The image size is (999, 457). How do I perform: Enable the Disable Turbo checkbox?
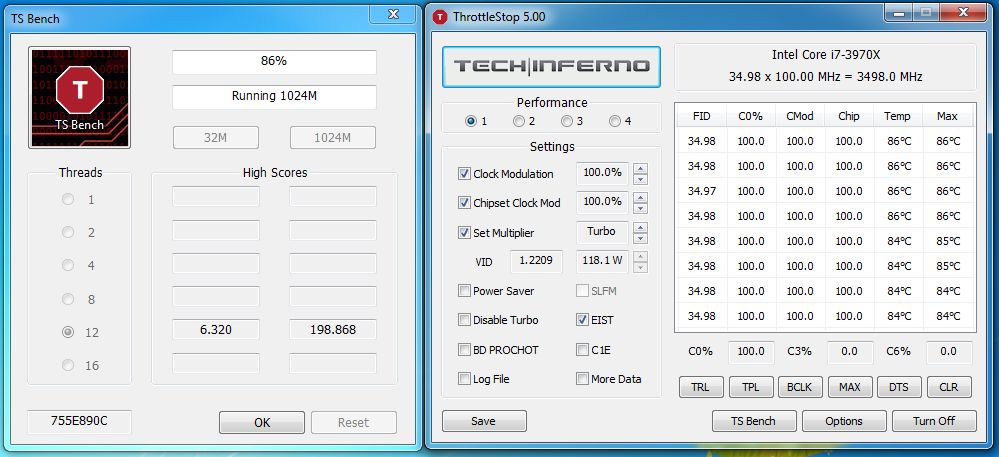tap(464, 320)
